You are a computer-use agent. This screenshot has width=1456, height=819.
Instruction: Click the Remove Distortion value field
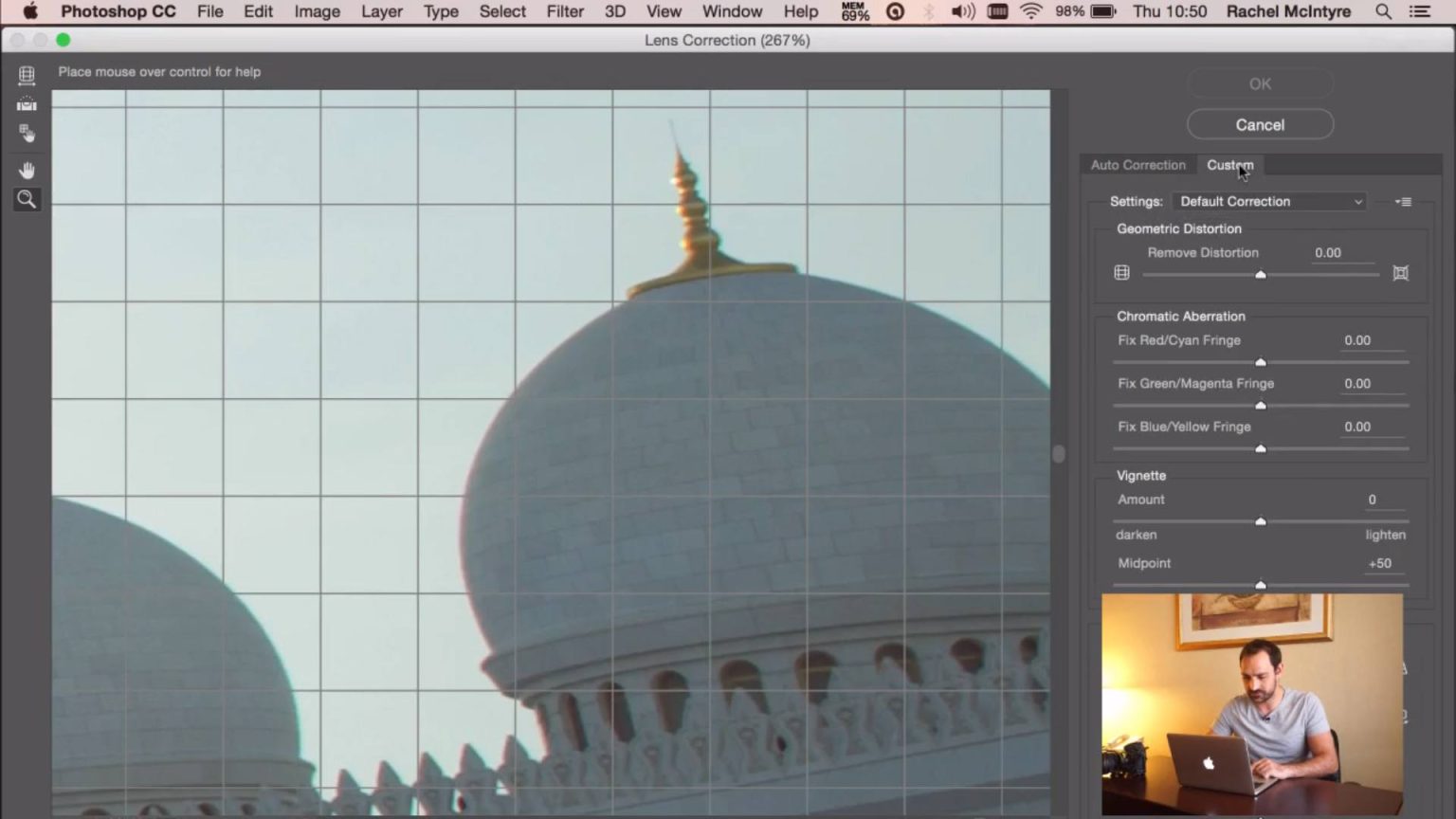click(x=1342, y=253)
